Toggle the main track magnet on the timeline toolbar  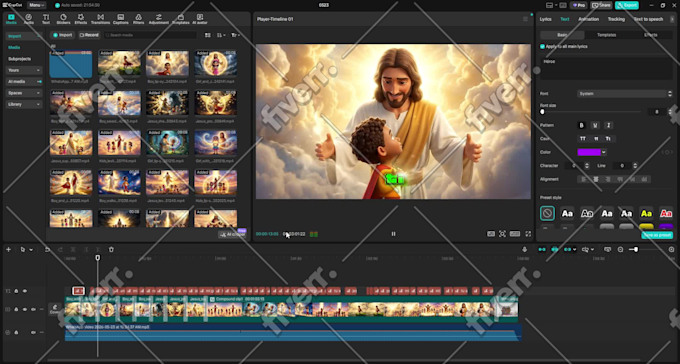click(x=542, y=249)
